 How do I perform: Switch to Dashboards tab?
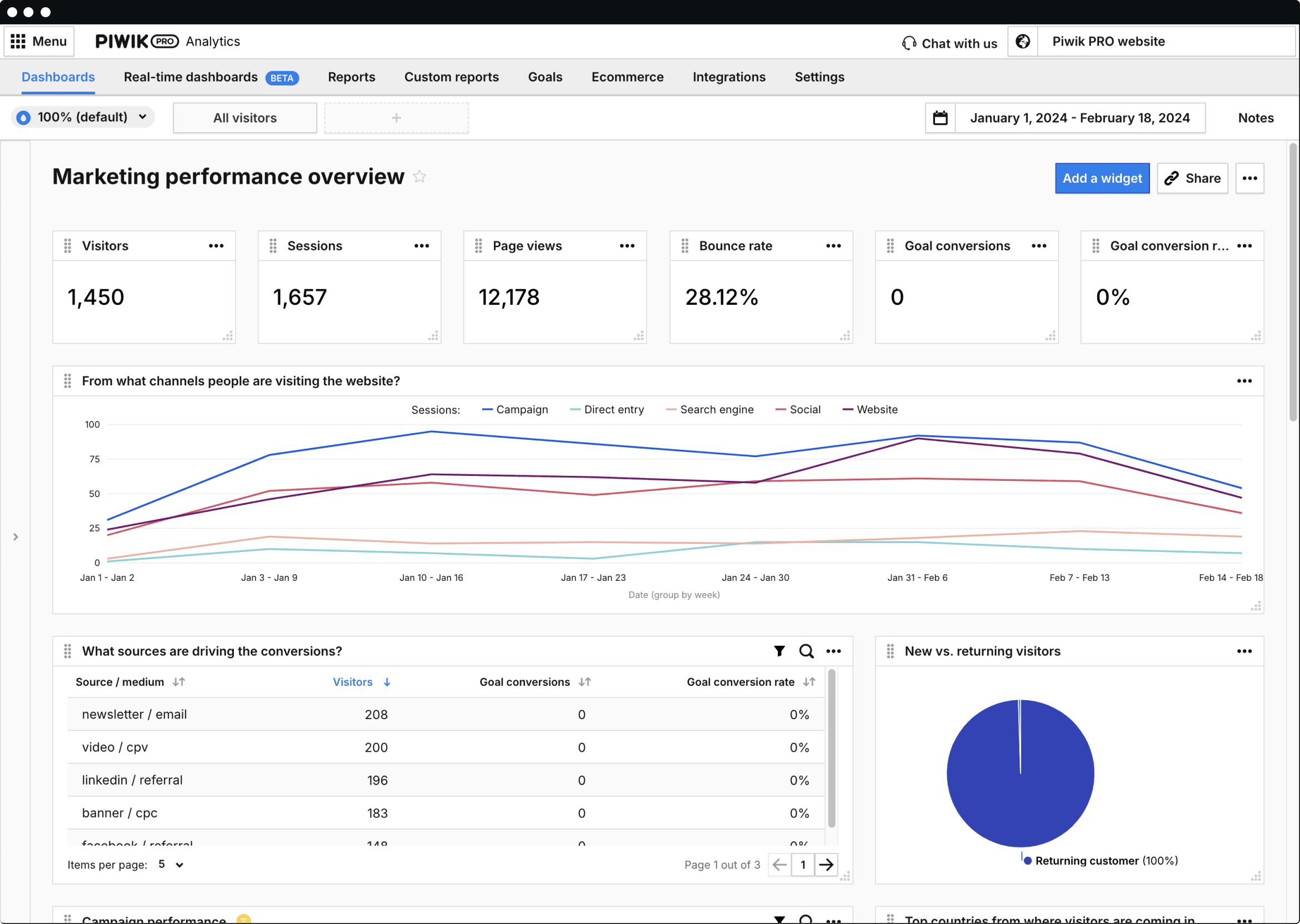58,77
